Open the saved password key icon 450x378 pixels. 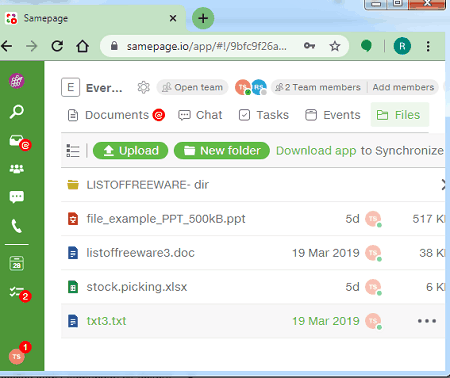click(x=309, y=46)
